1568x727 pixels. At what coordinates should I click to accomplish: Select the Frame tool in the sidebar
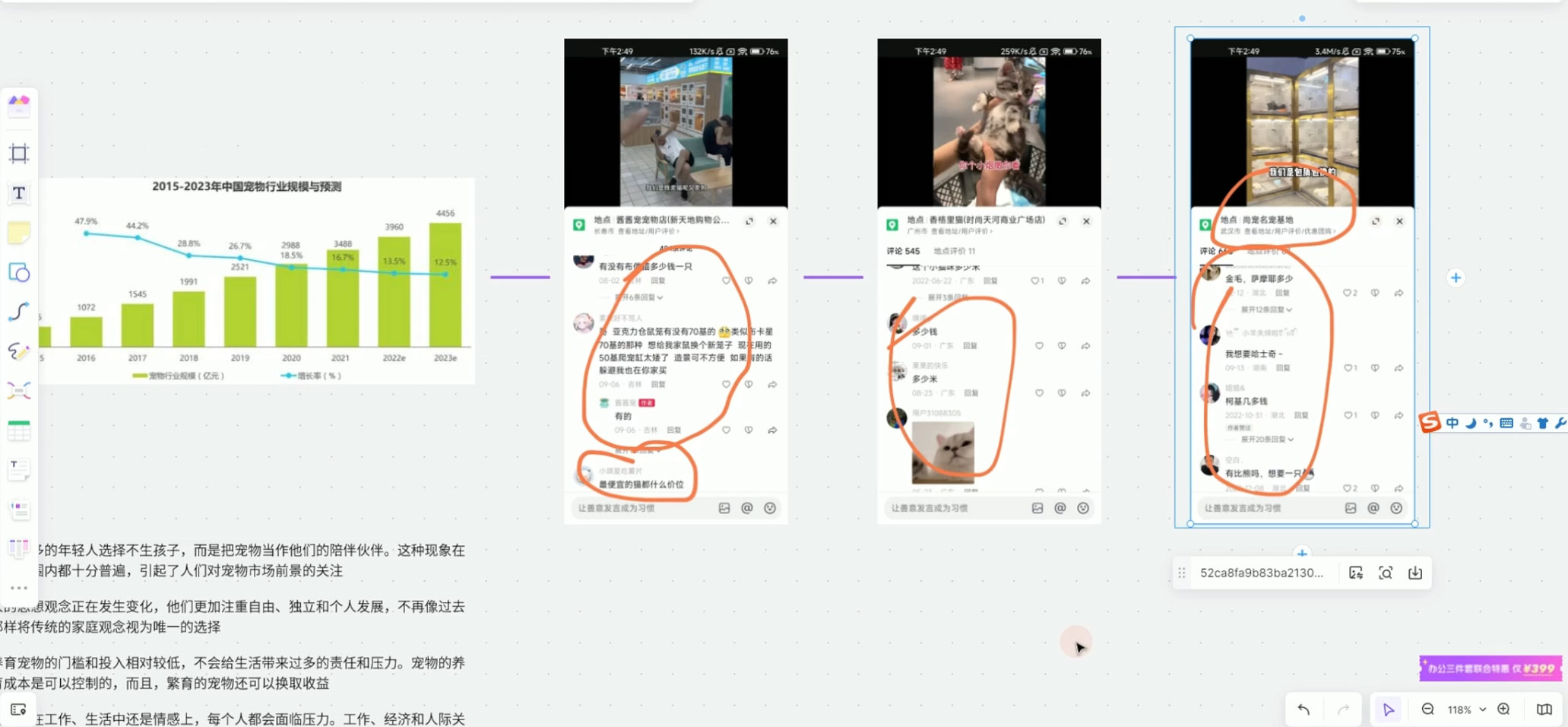tap(19, 153)
